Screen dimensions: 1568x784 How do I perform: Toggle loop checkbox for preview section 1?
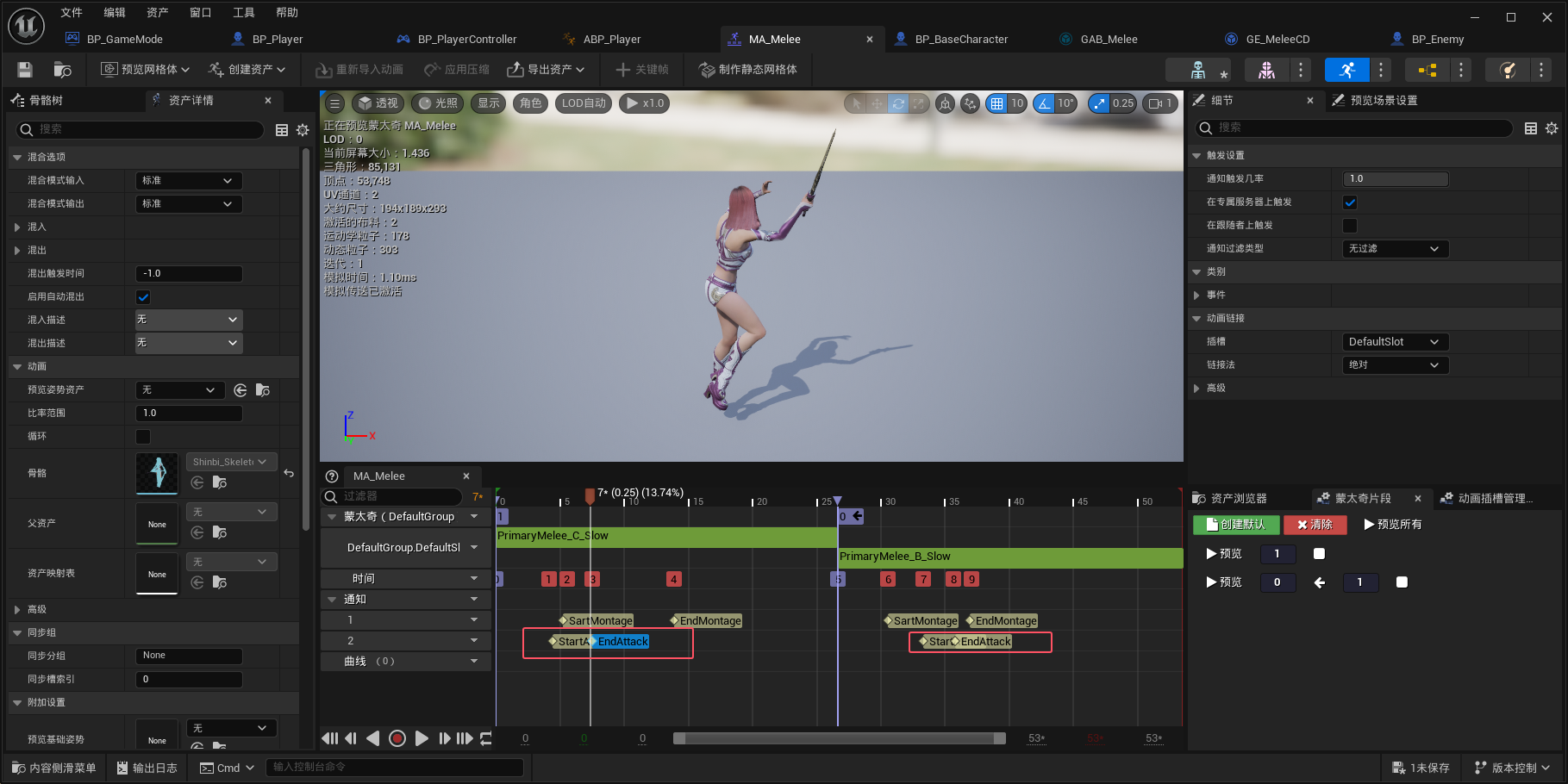1319,554
